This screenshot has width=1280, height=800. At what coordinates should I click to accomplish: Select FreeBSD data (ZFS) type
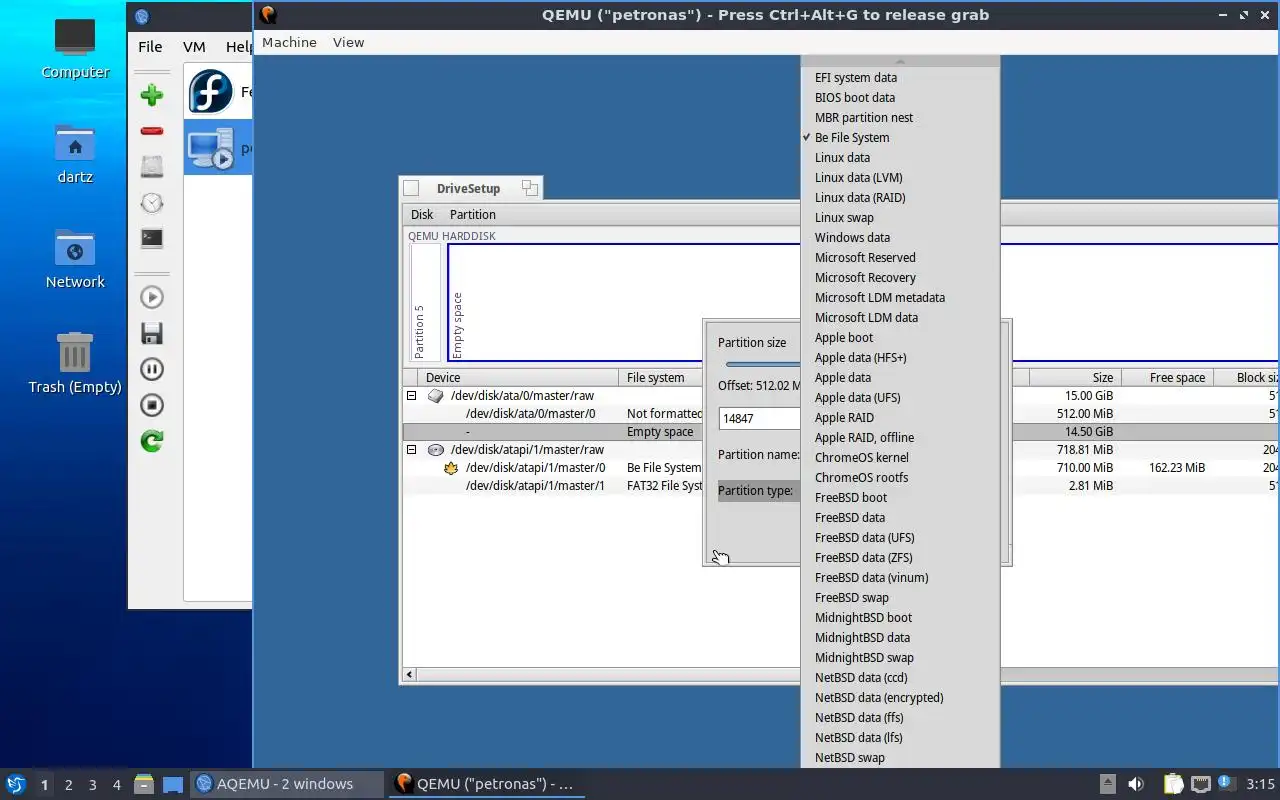(x=900, y=557)
